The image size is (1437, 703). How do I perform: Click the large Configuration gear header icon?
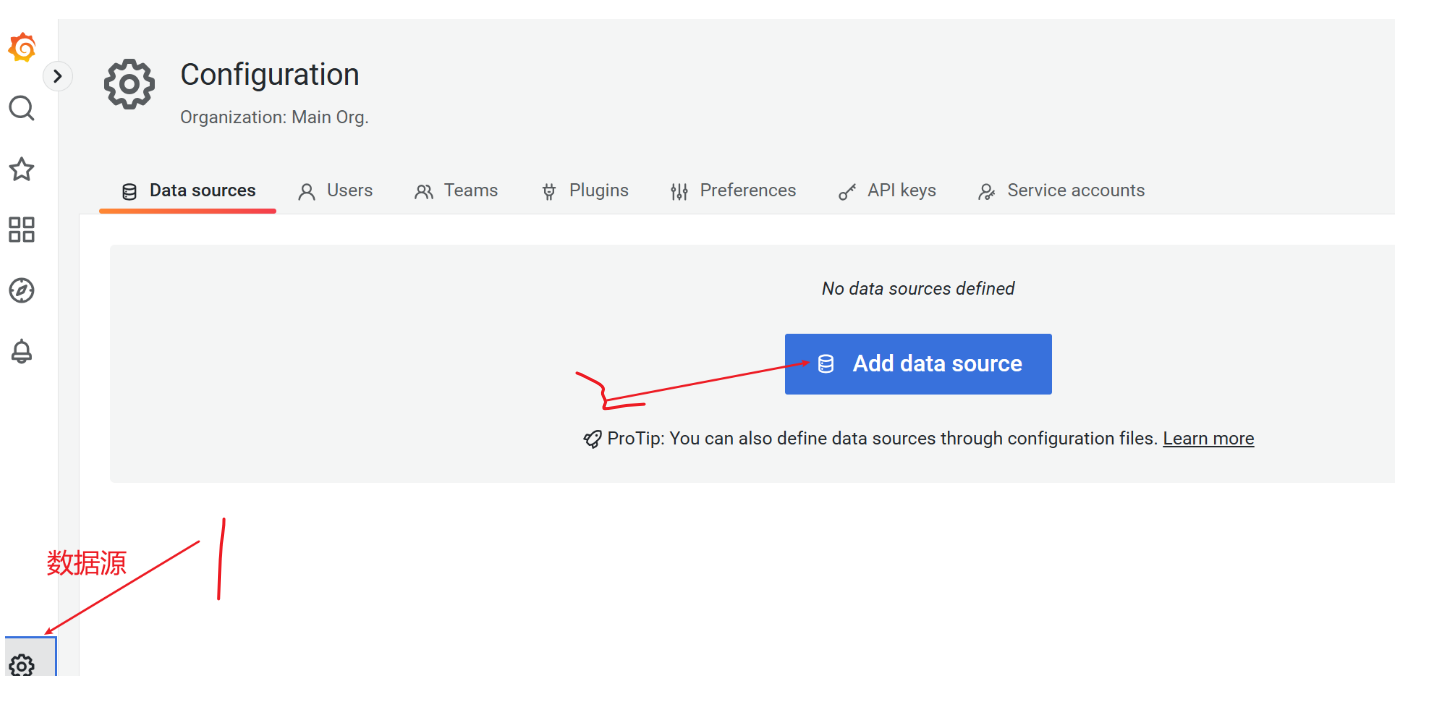tap(130, 84)
